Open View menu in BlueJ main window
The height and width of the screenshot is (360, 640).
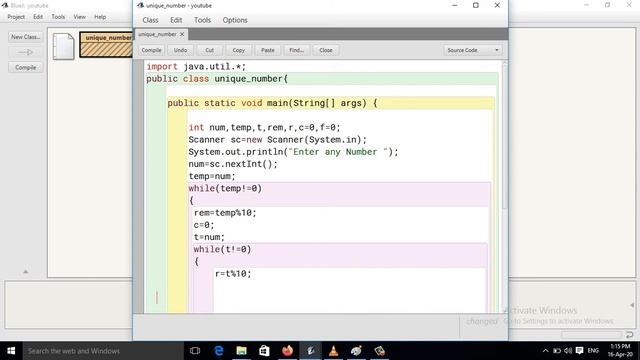(80, 17)
